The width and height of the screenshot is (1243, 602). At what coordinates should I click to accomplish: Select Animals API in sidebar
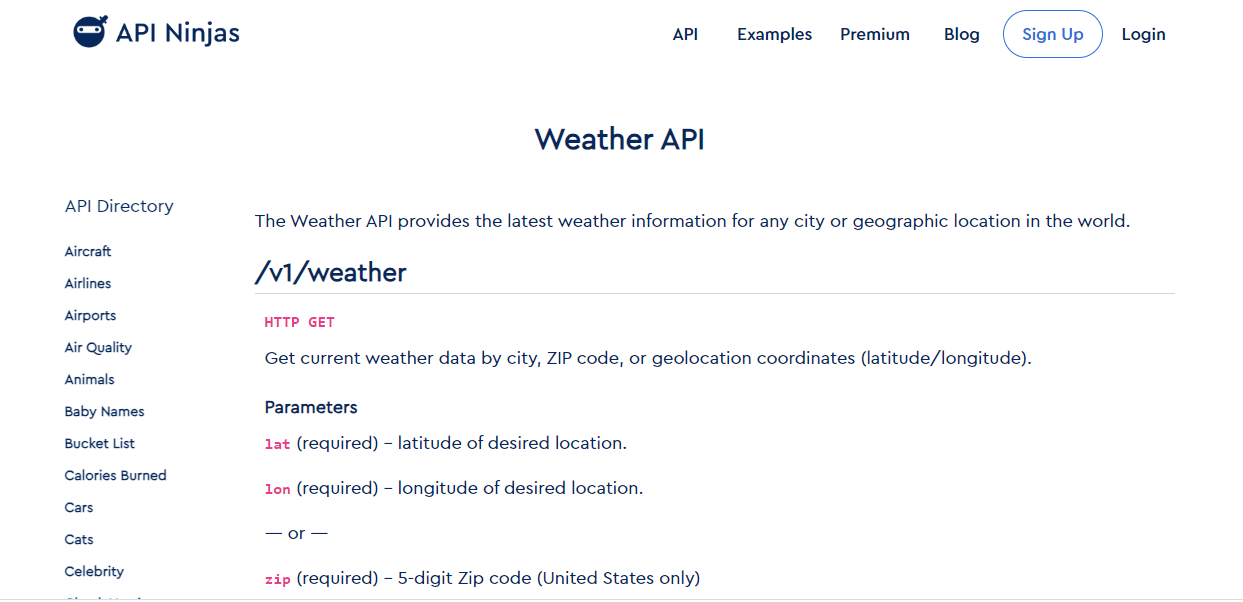tap(89, 379)
